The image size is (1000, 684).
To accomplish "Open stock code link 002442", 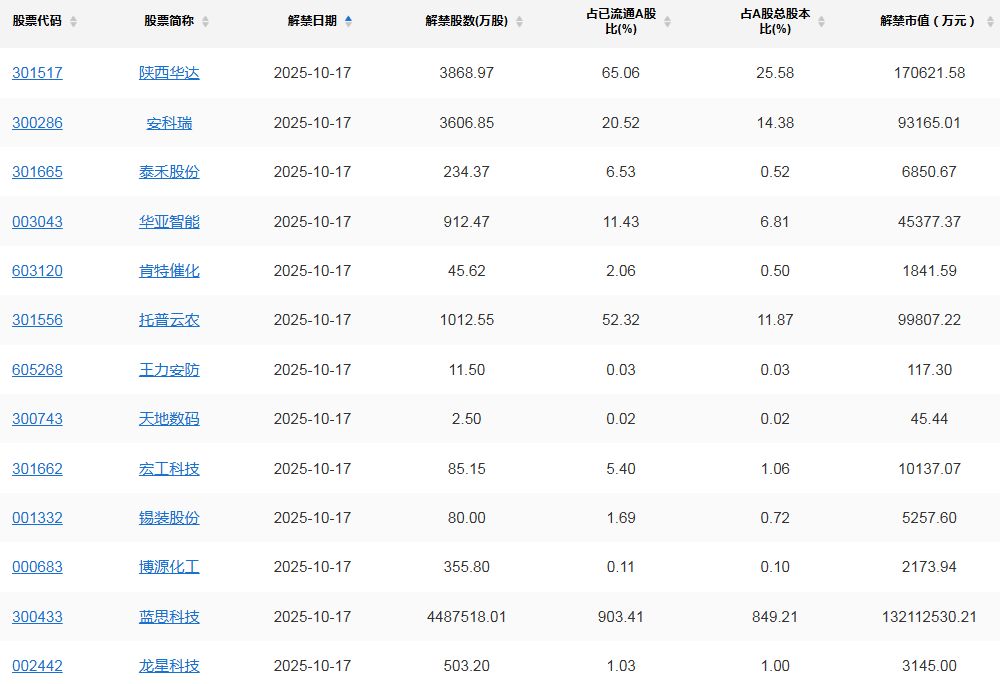I will click(37, 666).
